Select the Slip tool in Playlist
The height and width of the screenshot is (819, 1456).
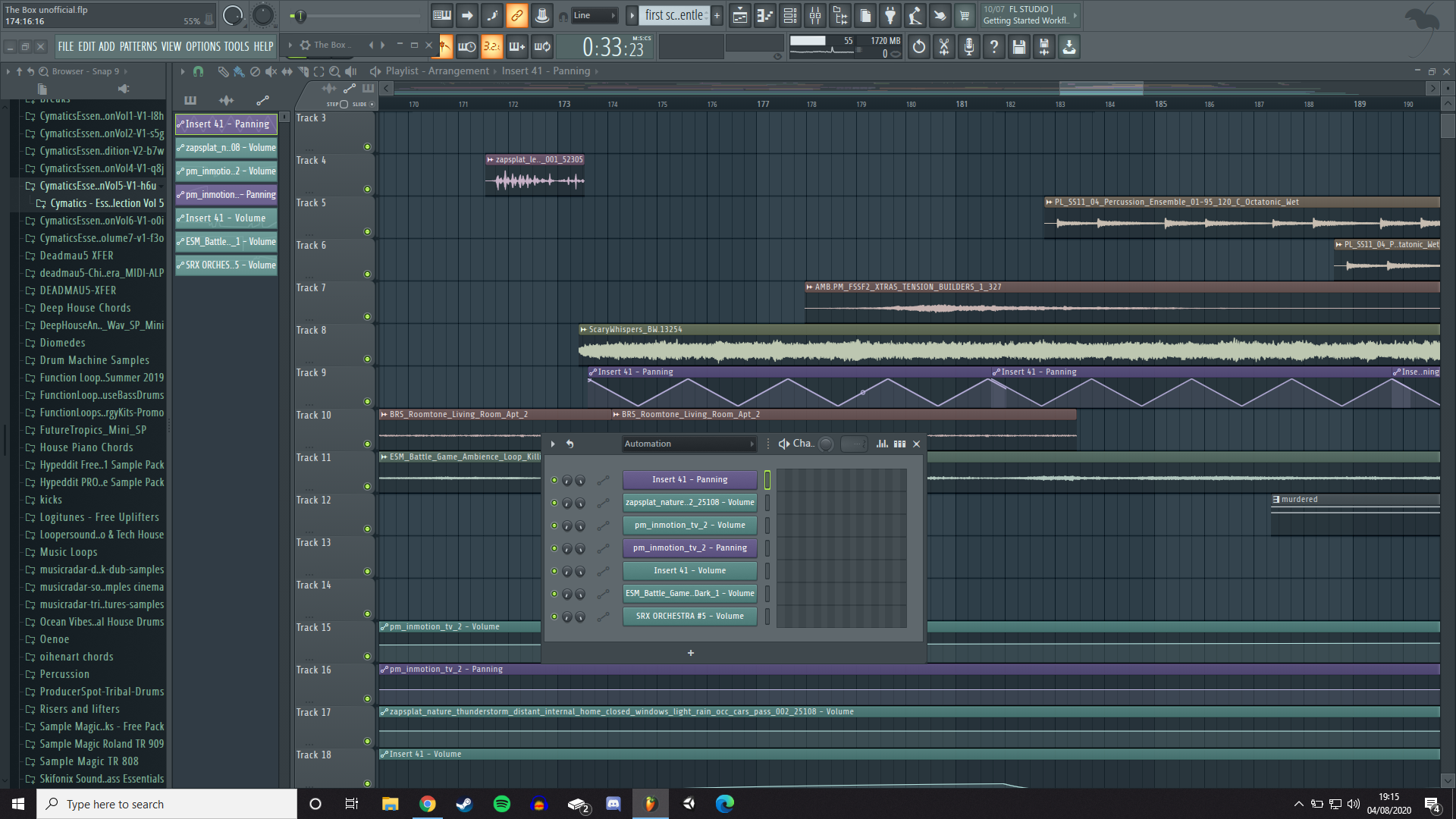coord(287,71)
